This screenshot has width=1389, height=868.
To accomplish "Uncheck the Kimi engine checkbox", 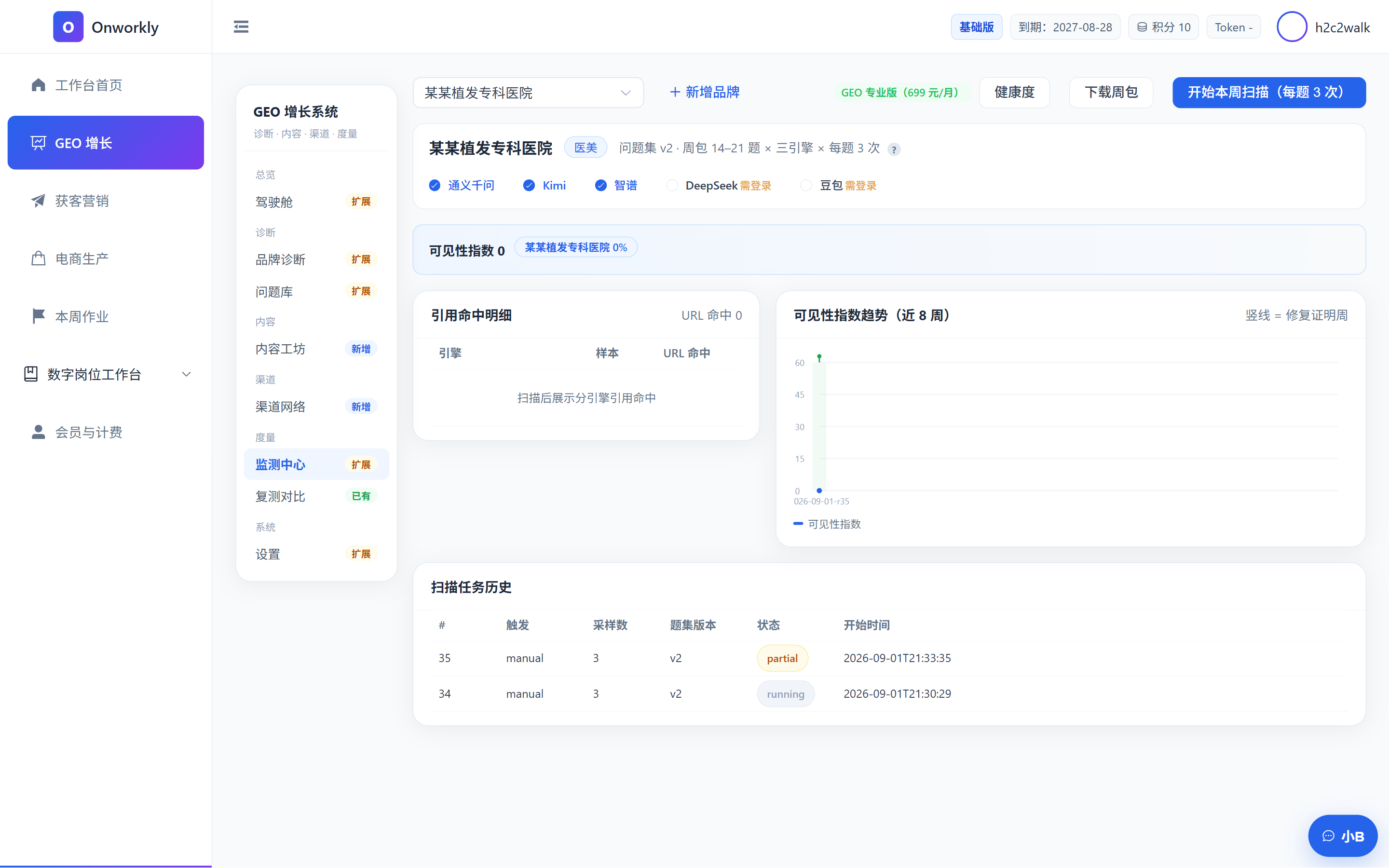I will point(529,186).
